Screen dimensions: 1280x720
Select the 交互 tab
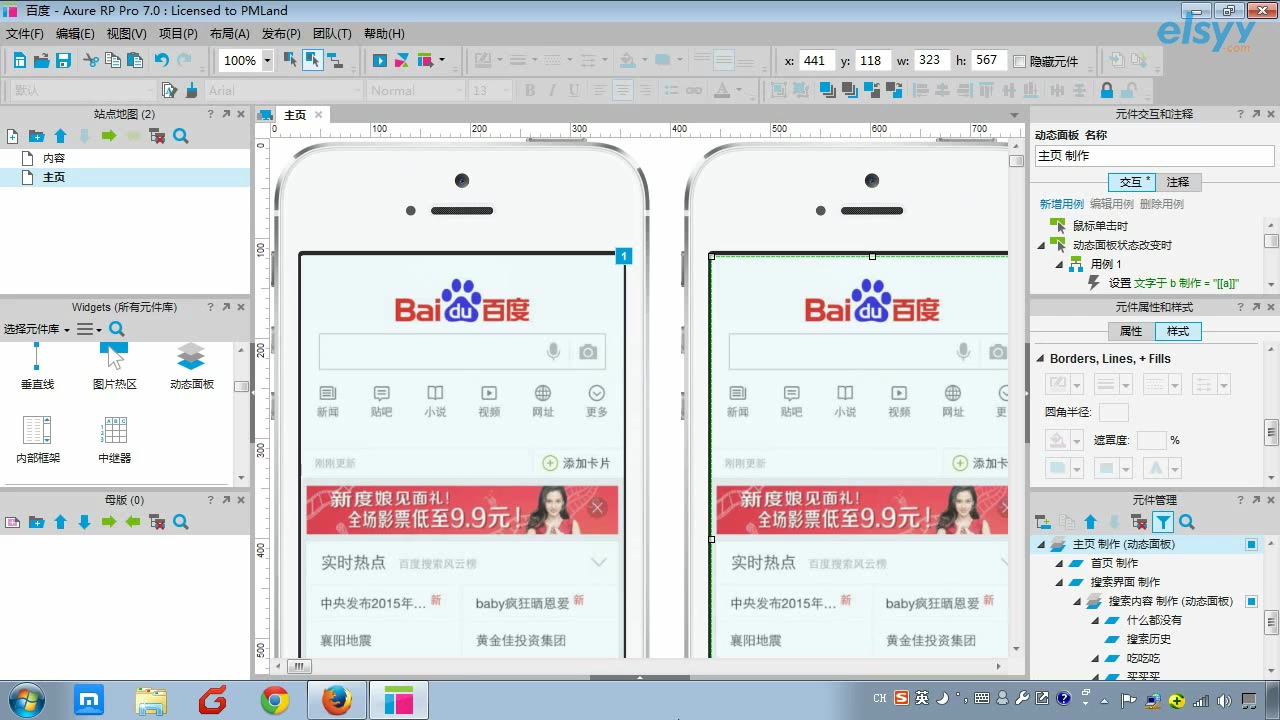[1132, 182]
